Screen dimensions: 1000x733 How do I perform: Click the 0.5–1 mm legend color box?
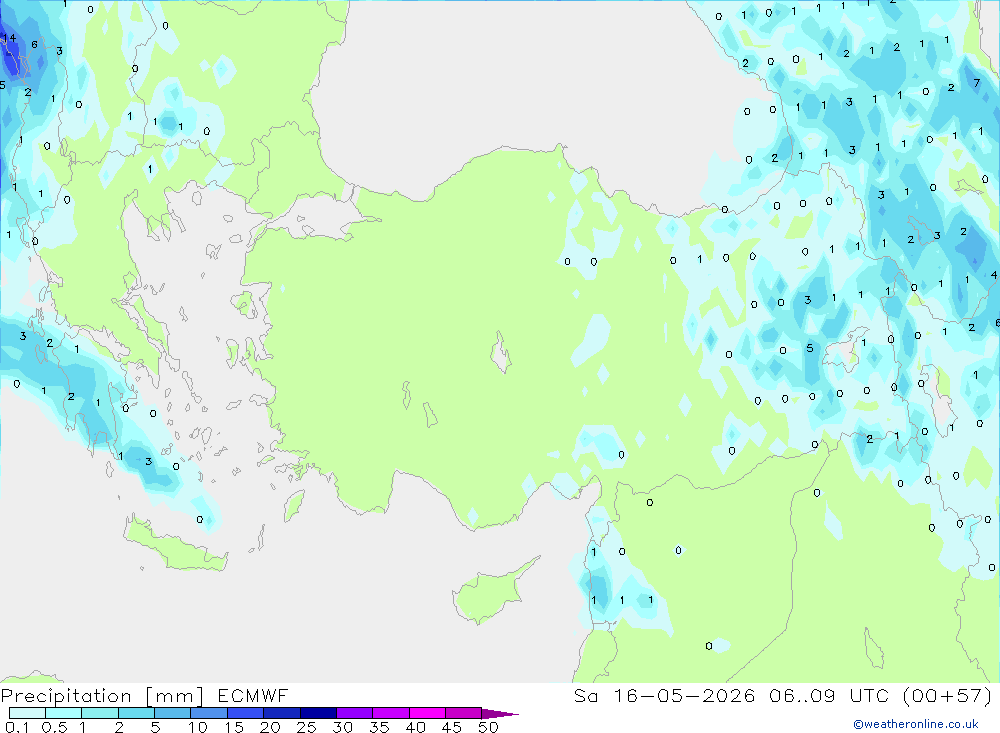point(64,713)
